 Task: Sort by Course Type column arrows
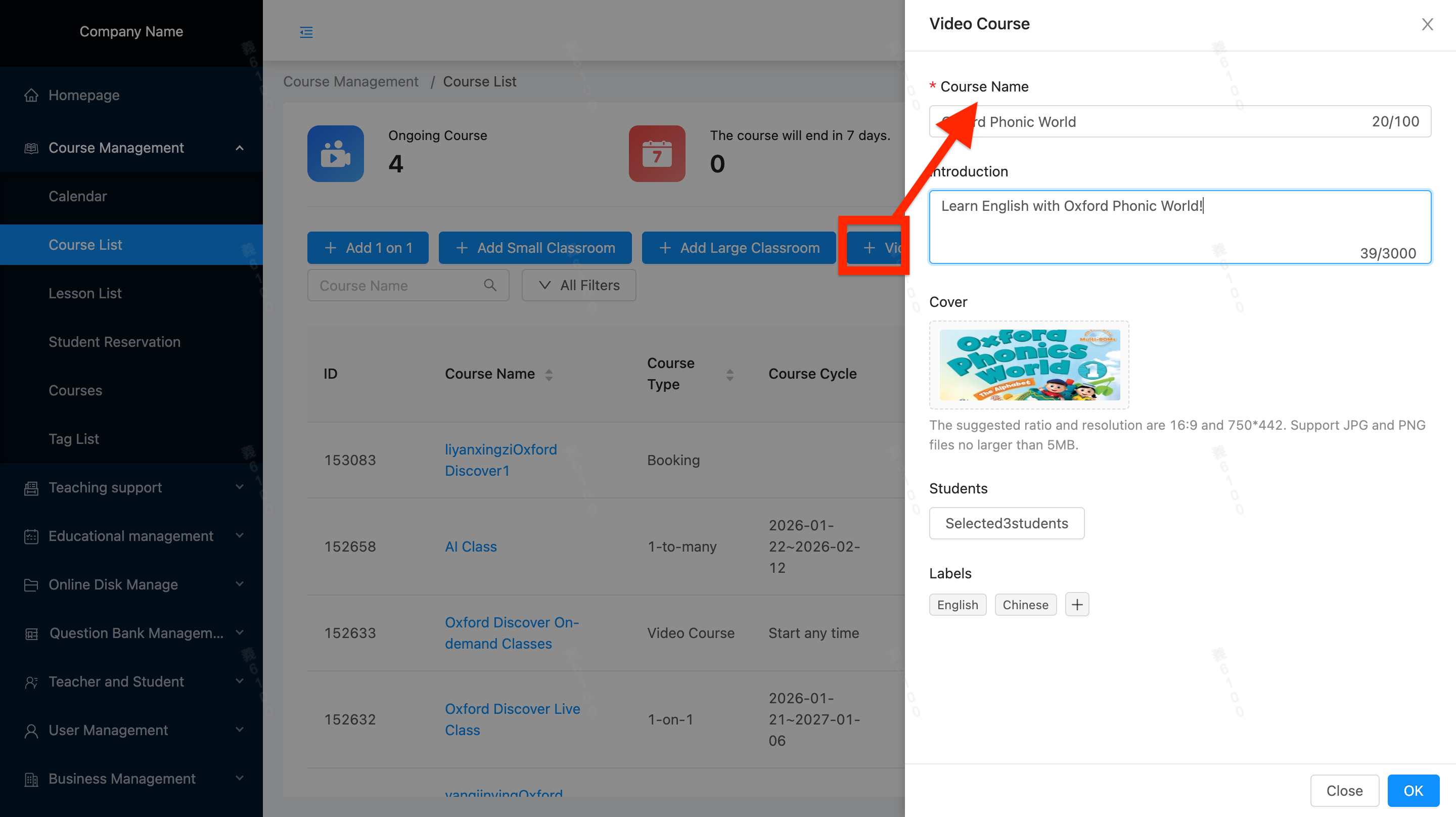[729, 374]
